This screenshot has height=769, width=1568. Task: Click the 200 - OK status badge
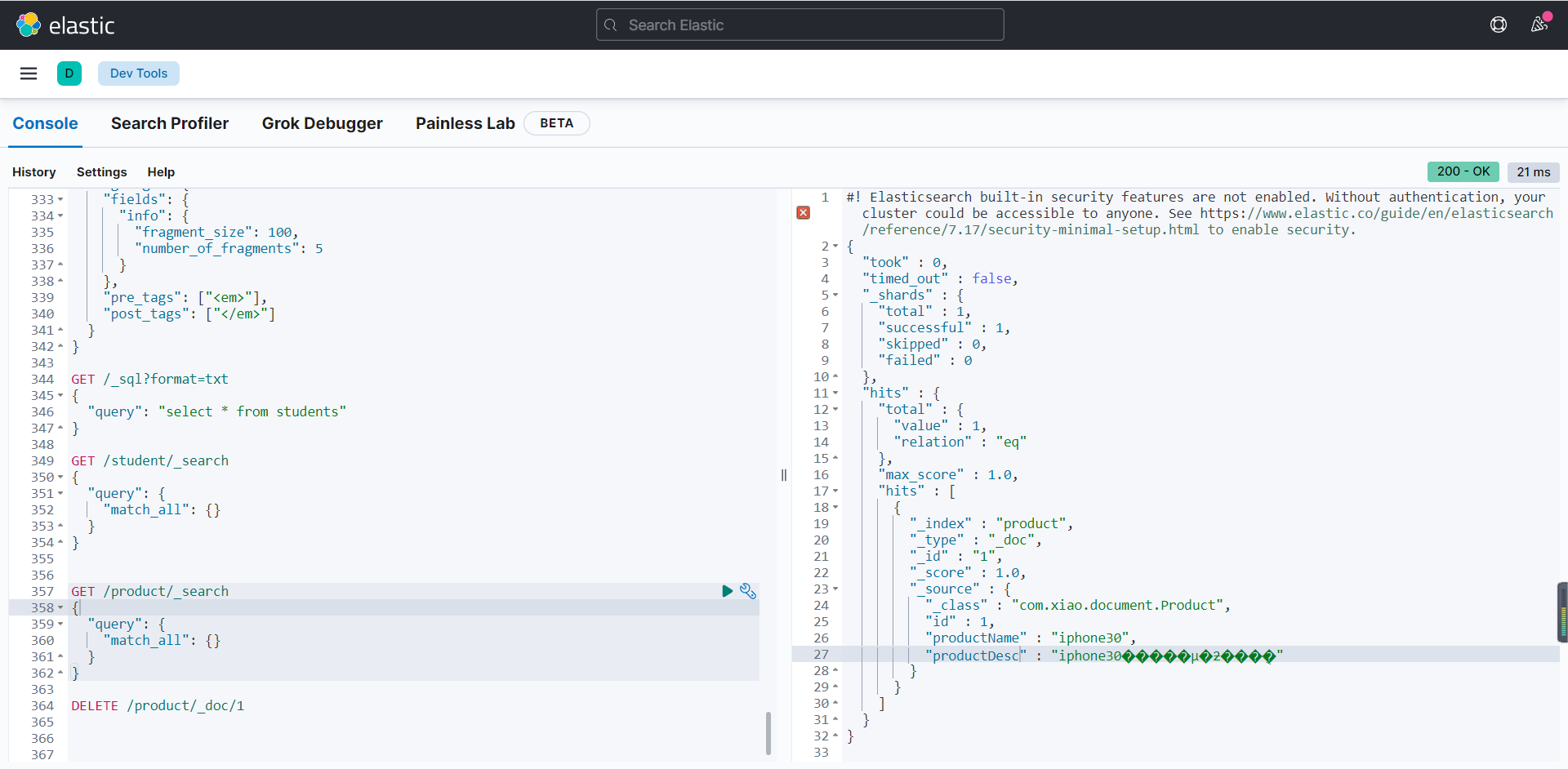click(x=1463, y=171)
